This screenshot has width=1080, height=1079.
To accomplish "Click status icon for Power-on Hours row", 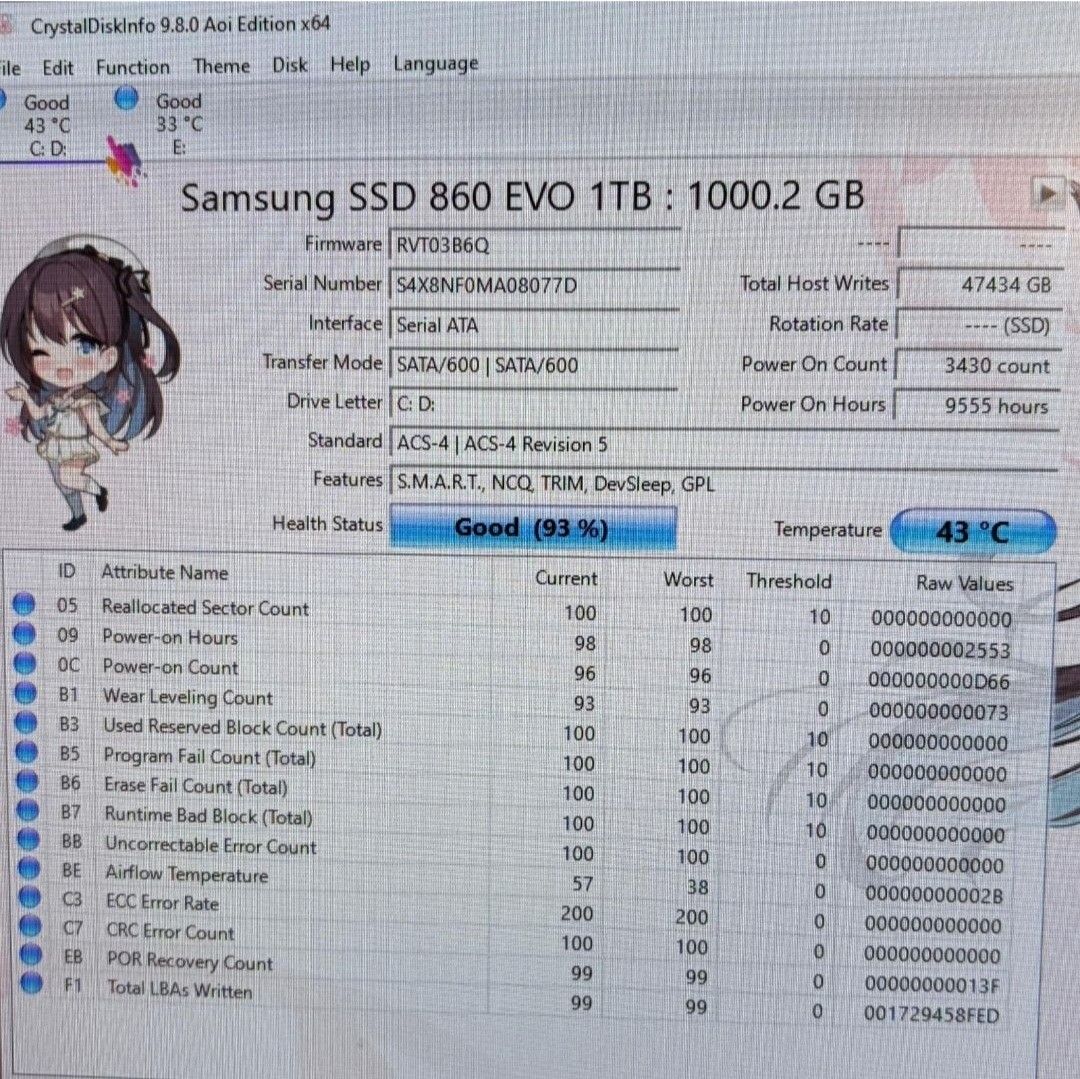I will (24, 633).
